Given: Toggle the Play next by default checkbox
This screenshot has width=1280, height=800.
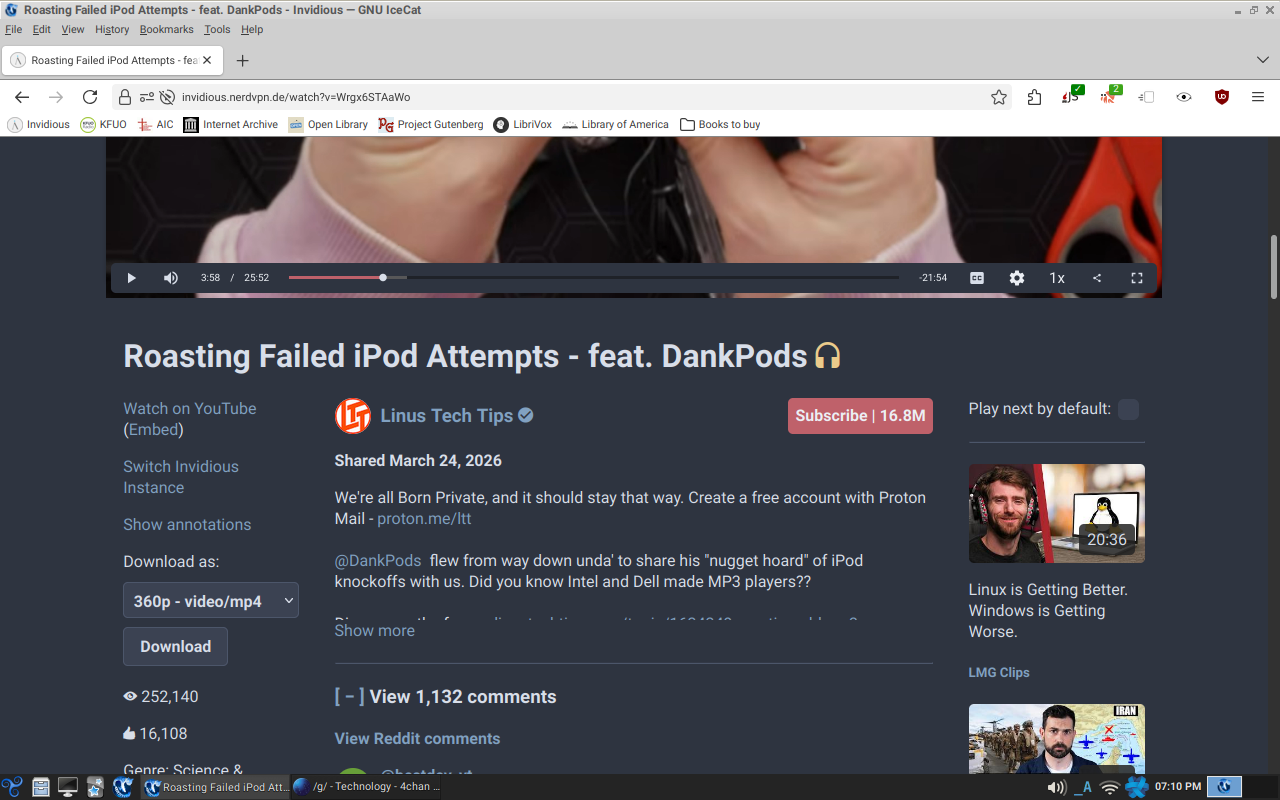Looking at the screenshot, I should pyautogui.click(x=1128, y=409).
